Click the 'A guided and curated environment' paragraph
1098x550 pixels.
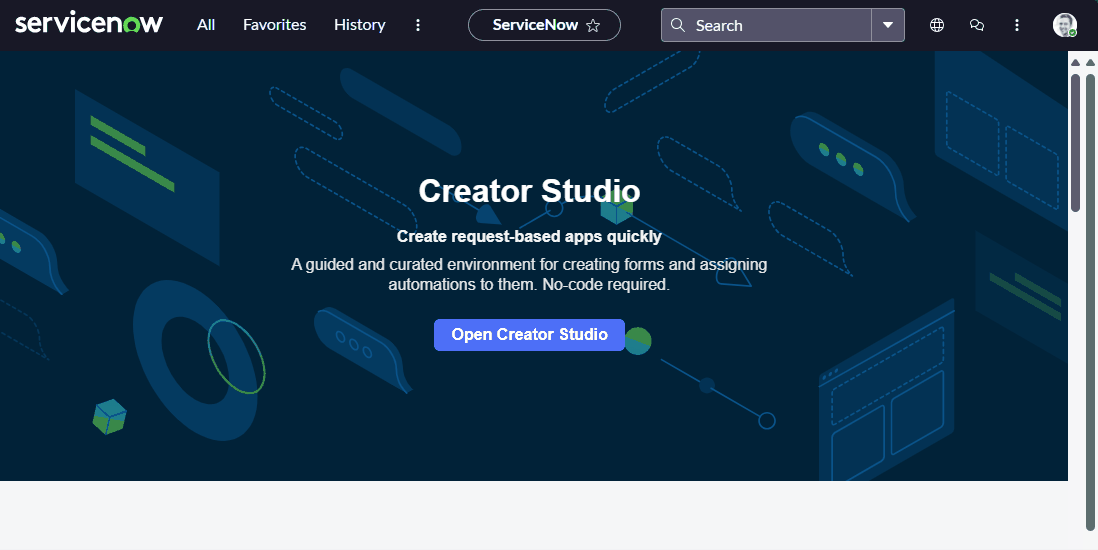click(529, 275)
